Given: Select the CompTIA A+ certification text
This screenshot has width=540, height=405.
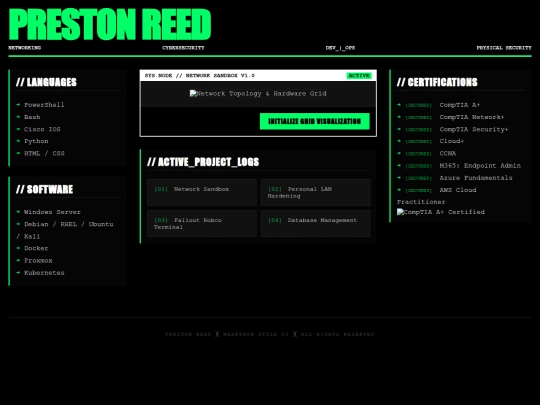Looking at the screenshot, I should [460, 105].
